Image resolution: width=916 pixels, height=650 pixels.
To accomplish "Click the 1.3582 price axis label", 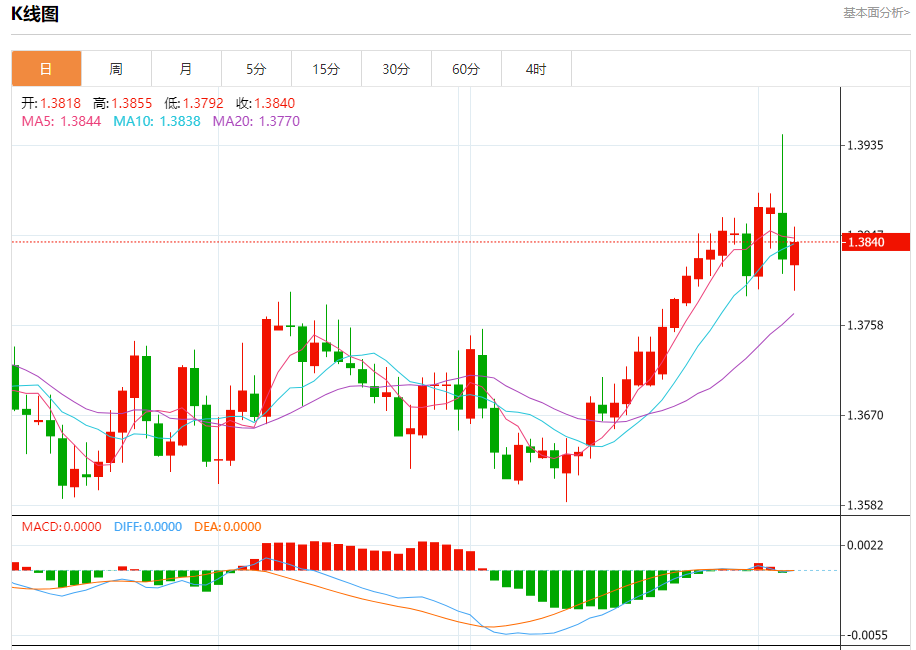I will click(865, 505).
